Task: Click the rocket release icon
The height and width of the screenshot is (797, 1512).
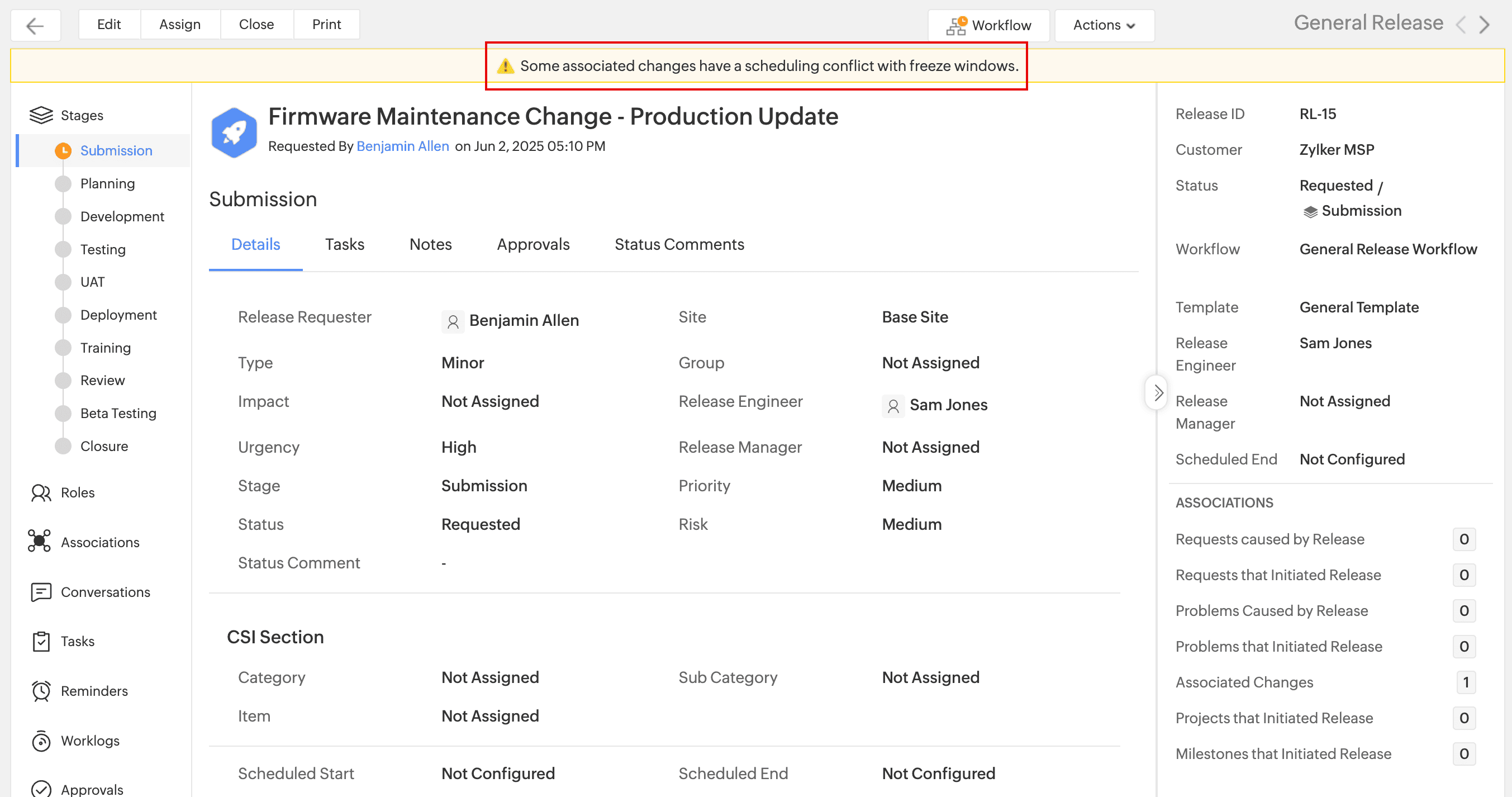Action: click(234, 132)
